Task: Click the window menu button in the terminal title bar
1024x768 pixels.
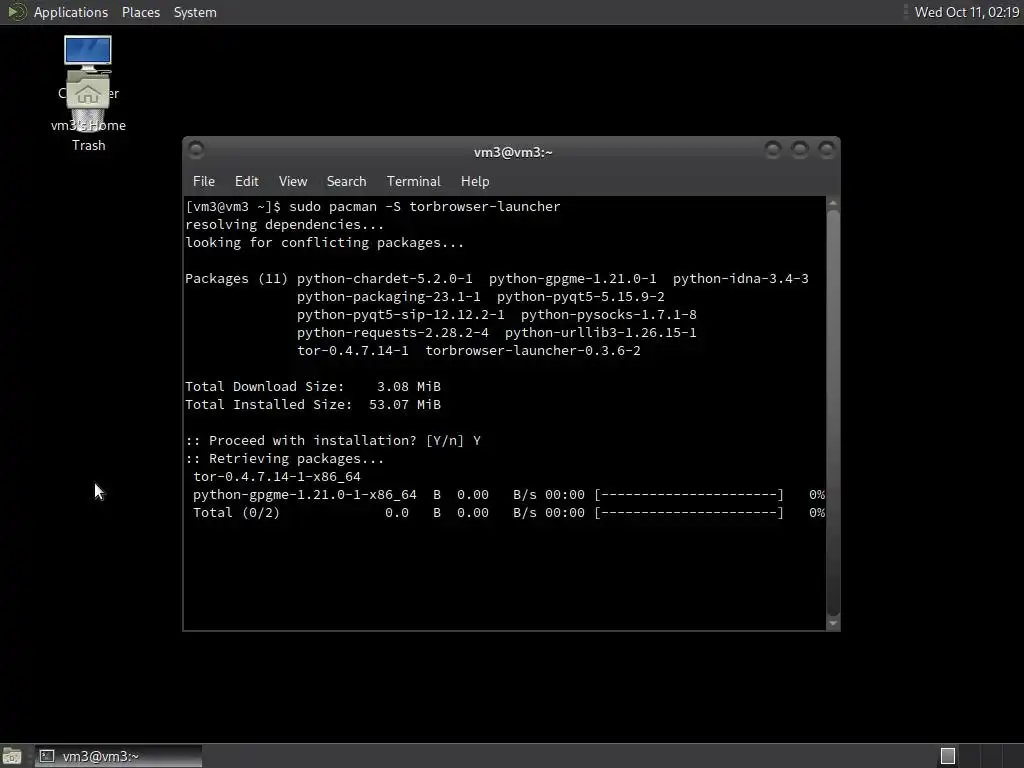Action: [x=196, y=150]
